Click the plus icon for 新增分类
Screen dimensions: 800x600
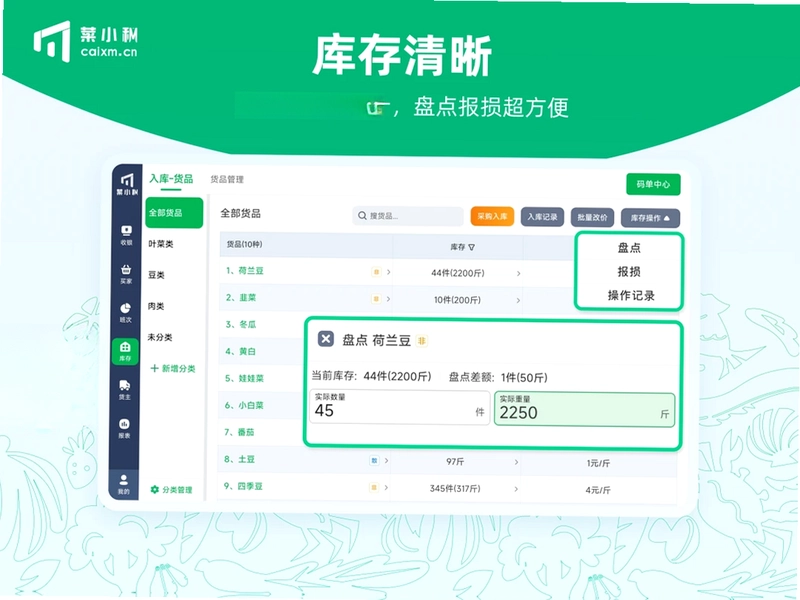pos(154,368)
